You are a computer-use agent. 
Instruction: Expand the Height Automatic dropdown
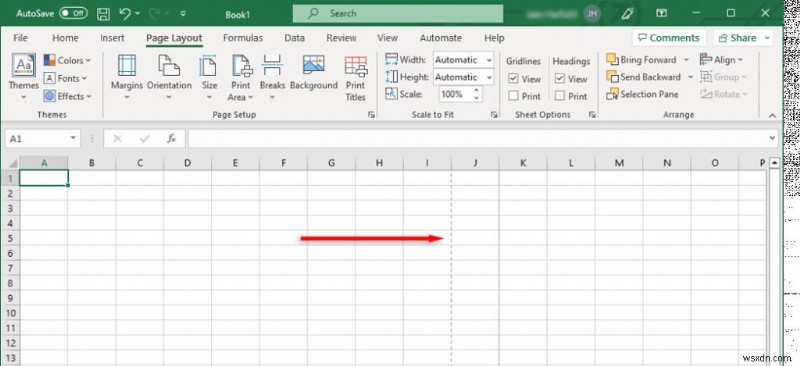[x=489, y=77]
